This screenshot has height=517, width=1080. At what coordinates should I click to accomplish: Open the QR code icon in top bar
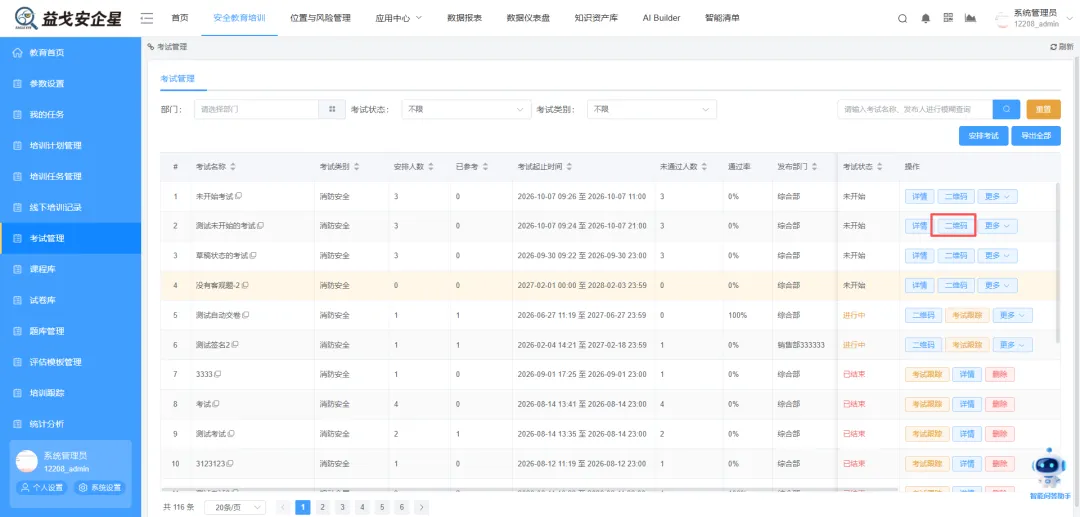click(x=948, y=18)
